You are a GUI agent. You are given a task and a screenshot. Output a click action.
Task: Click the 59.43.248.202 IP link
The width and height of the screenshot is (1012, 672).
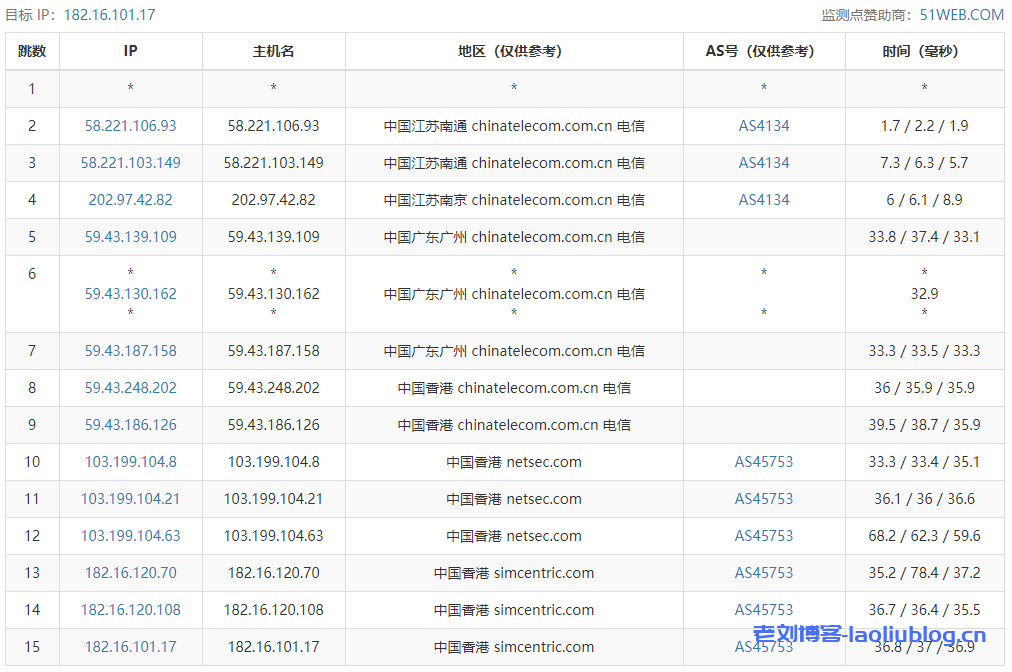pyautogui.click(x=130, y=388)
